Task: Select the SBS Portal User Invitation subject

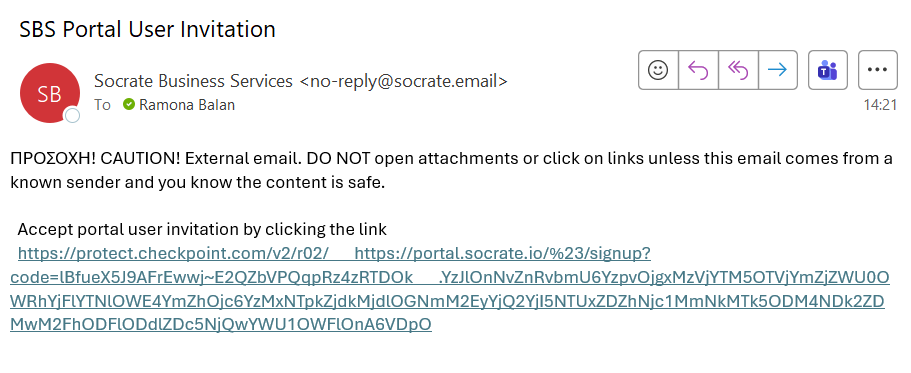Action: (x=148, y=29)
